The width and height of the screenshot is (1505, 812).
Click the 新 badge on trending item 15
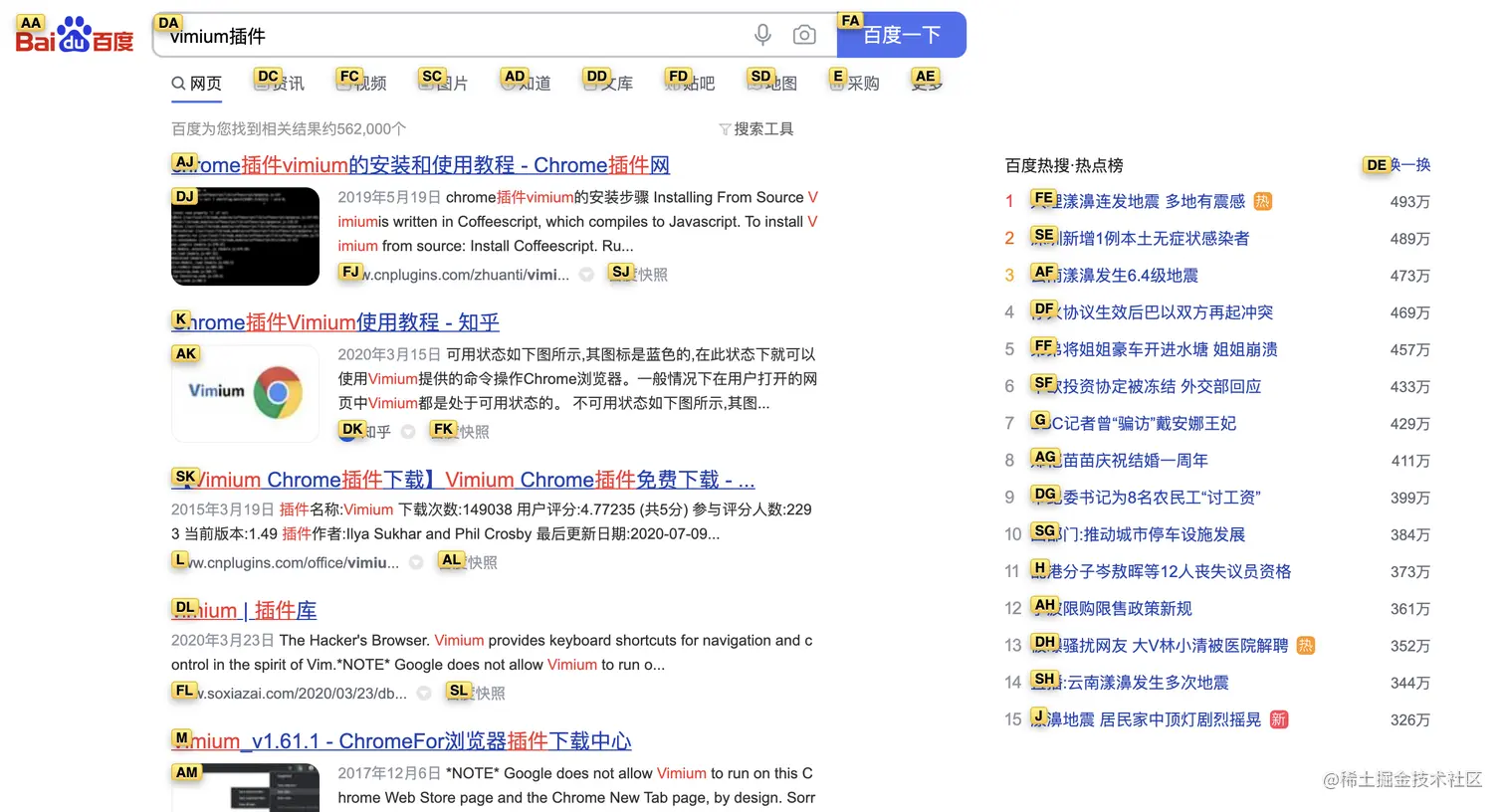click(x=1279, y=718)
